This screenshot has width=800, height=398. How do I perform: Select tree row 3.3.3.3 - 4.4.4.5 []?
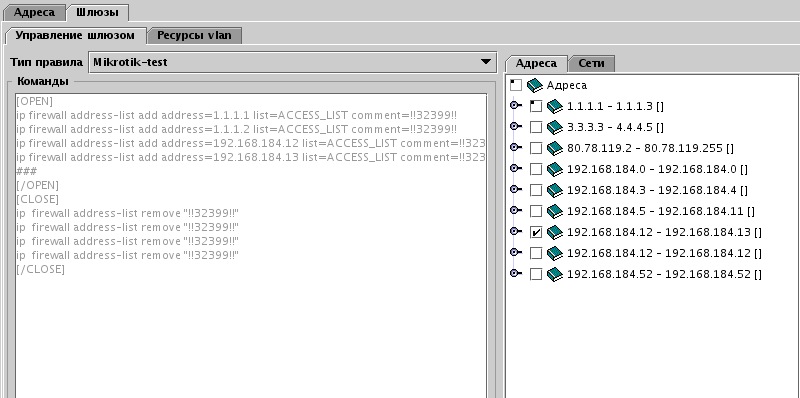[615, 127]
